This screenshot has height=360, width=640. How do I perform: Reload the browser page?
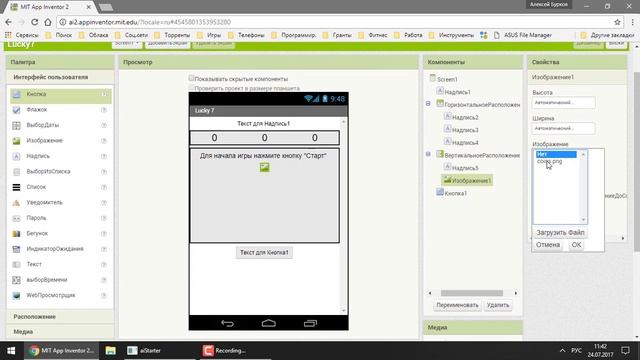[35, 22]
